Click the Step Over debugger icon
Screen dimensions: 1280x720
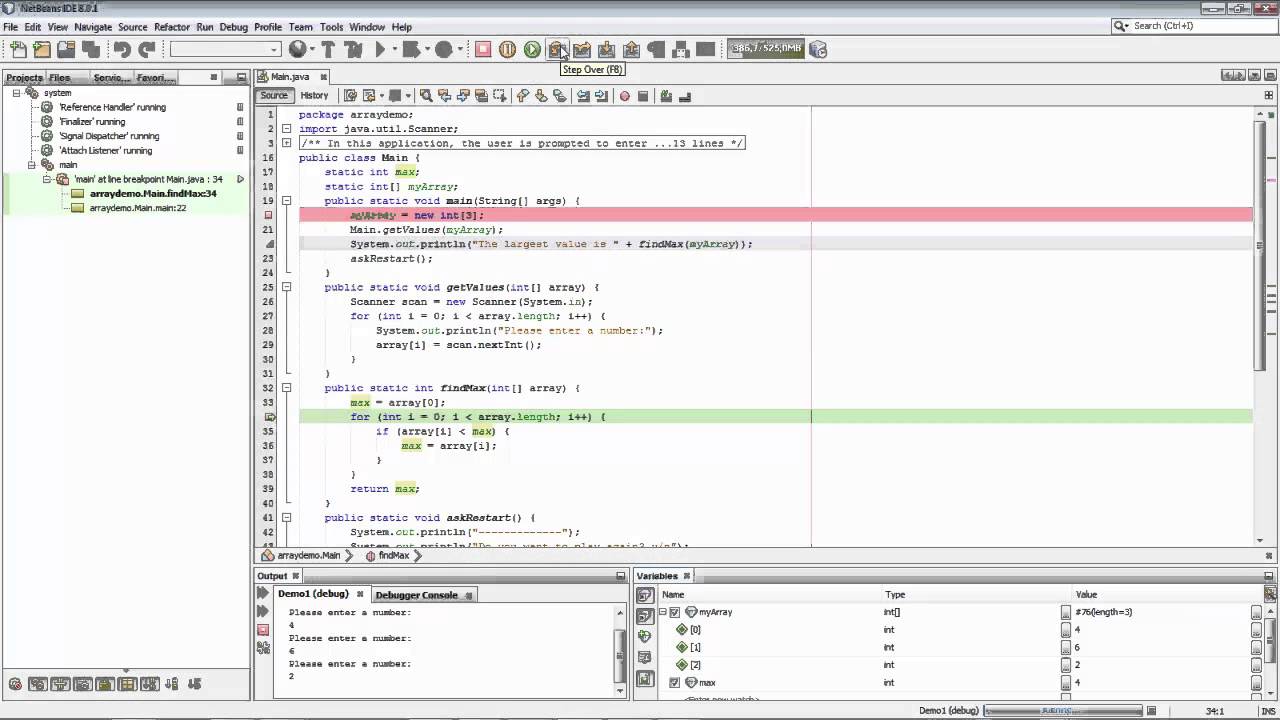[x=557, y=49]
